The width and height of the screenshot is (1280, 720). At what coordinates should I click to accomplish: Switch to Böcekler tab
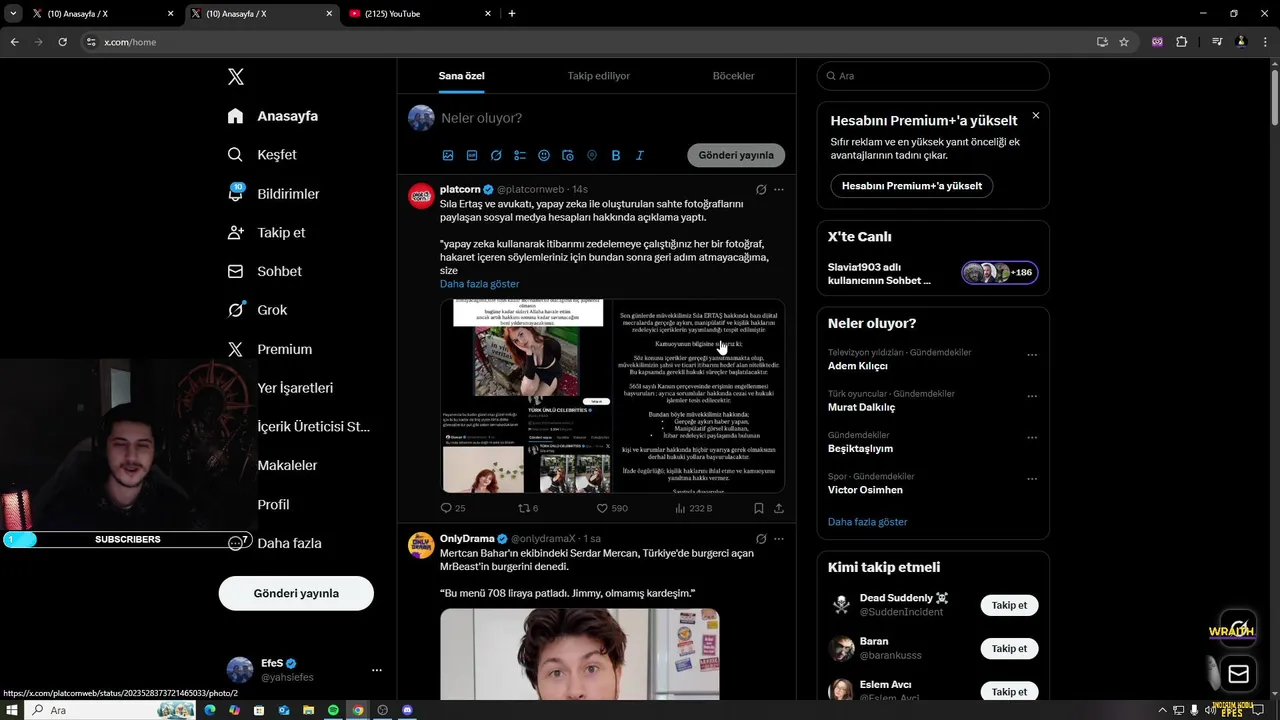point(733,76)
